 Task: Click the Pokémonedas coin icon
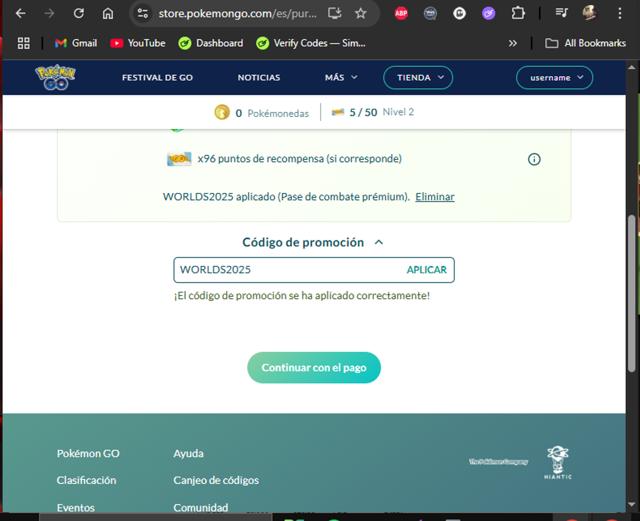pyautogui.click(x=222, y=112)
